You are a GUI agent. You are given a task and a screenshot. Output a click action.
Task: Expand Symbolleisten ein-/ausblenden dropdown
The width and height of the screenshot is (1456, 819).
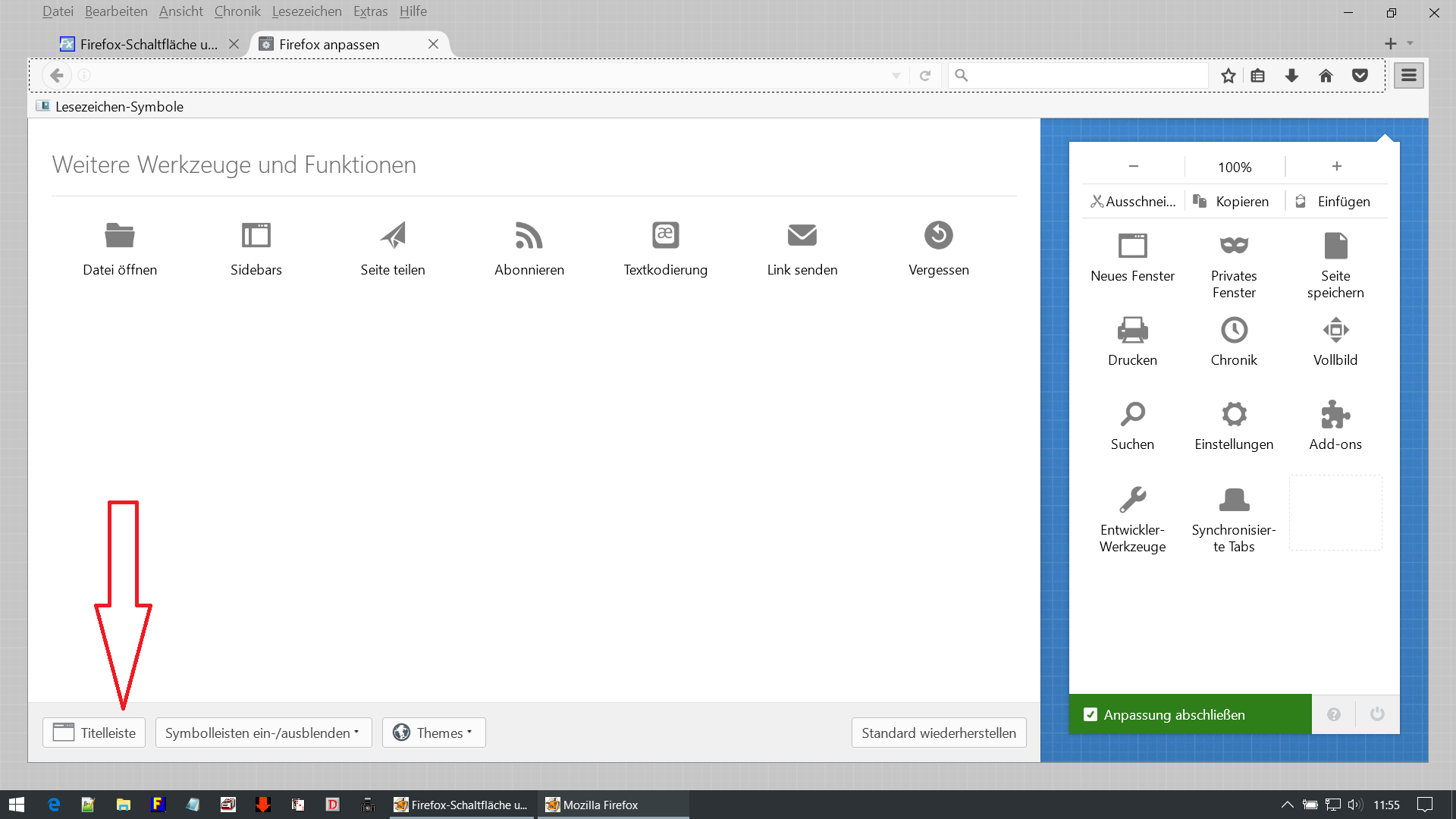(263, 733)
